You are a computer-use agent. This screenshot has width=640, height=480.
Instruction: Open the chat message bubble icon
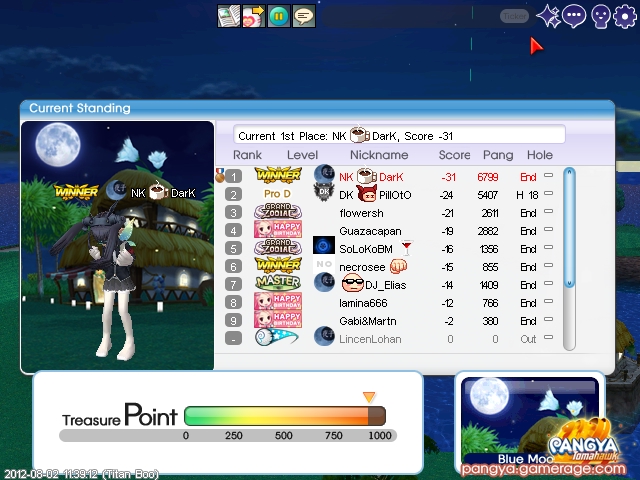pos(304,16)
